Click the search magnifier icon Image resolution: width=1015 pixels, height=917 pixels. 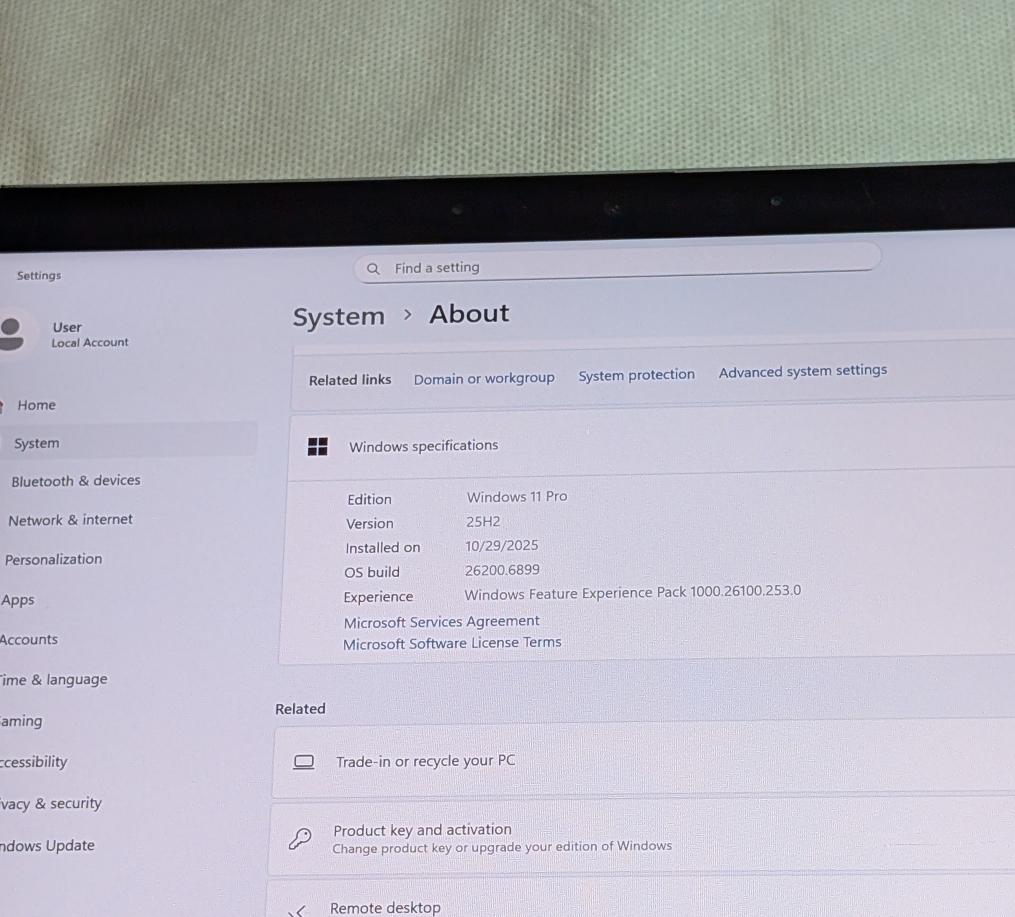tap(373, 269)
